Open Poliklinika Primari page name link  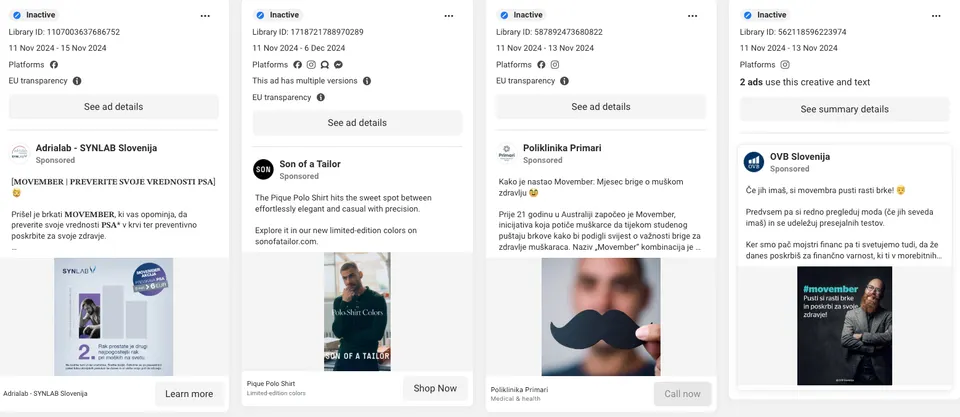(562, 148)
